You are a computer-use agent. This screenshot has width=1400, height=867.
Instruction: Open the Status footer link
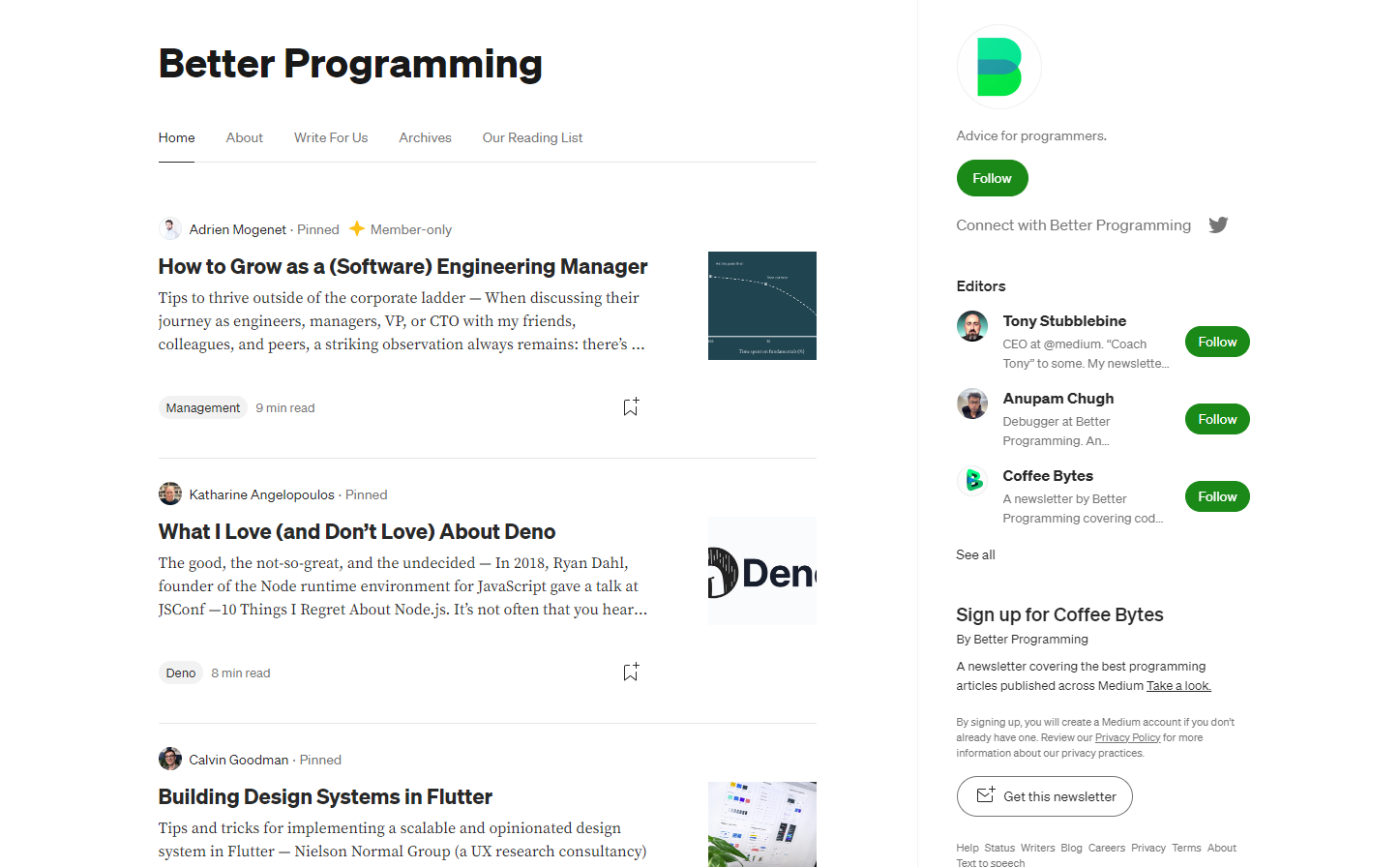pos(999,848)
